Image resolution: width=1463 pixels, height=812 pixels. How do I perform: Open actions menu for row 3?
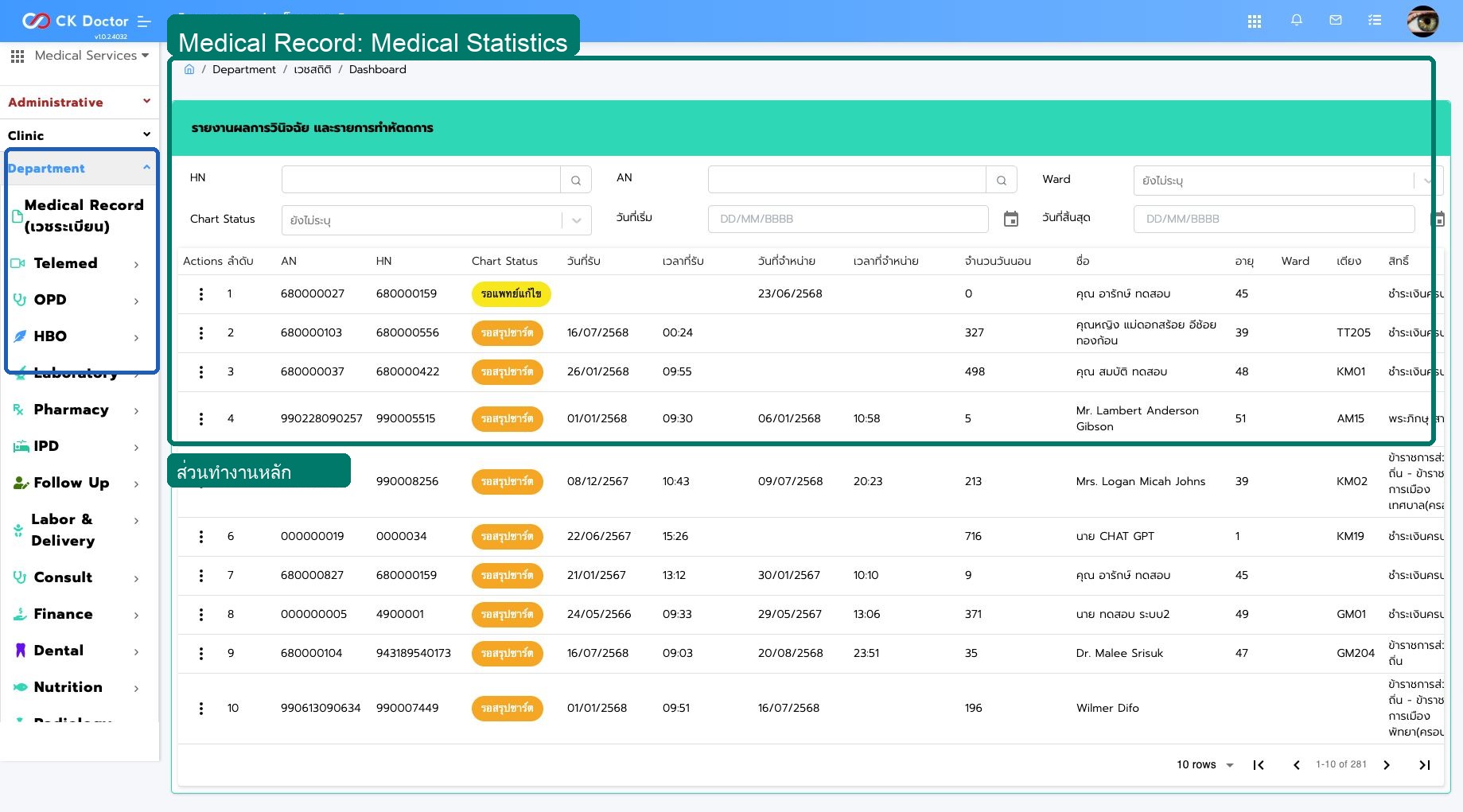(x=201, y=372)
